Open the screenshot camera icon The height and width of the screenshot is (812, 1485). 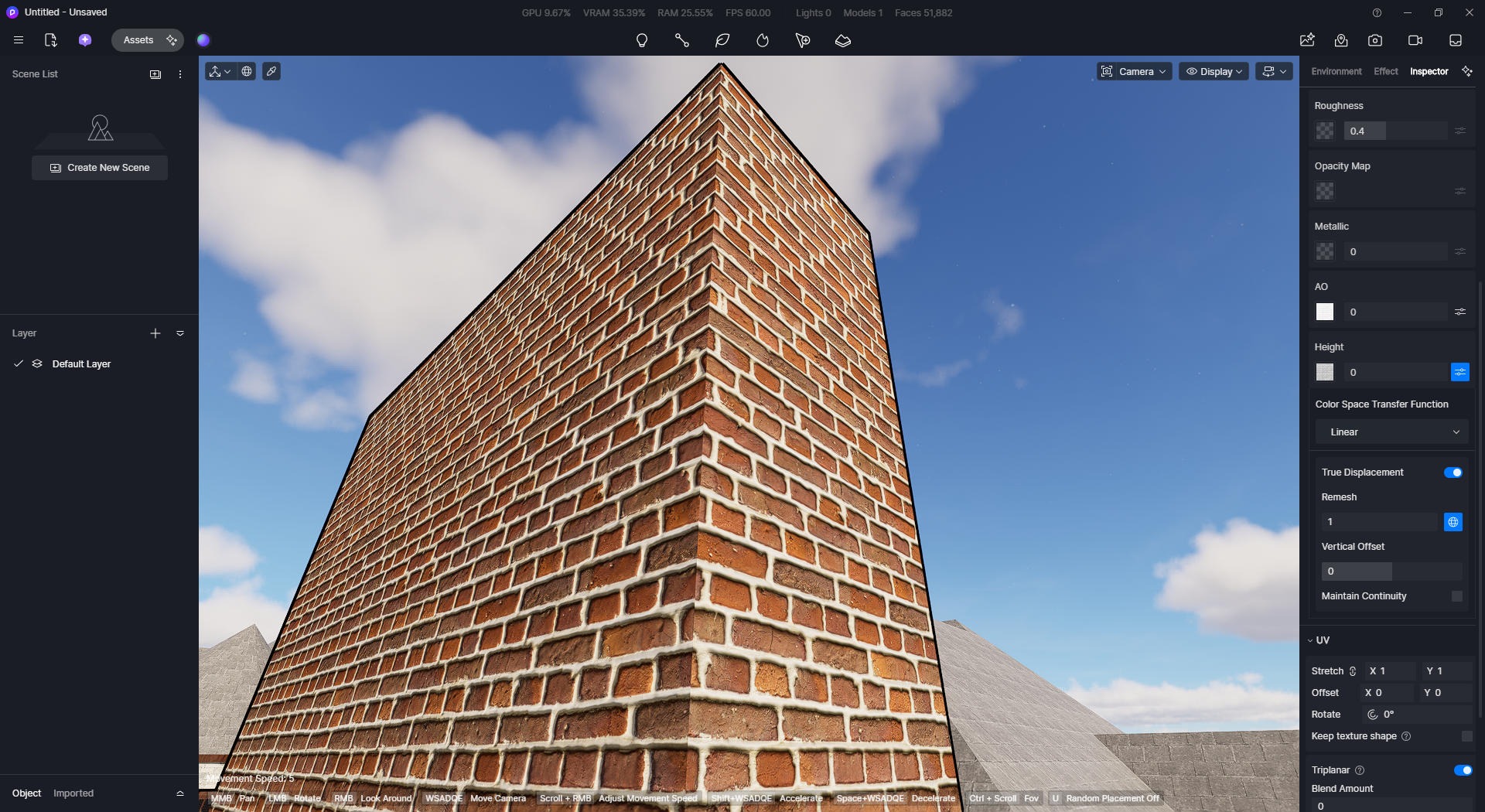(1375, 40)
